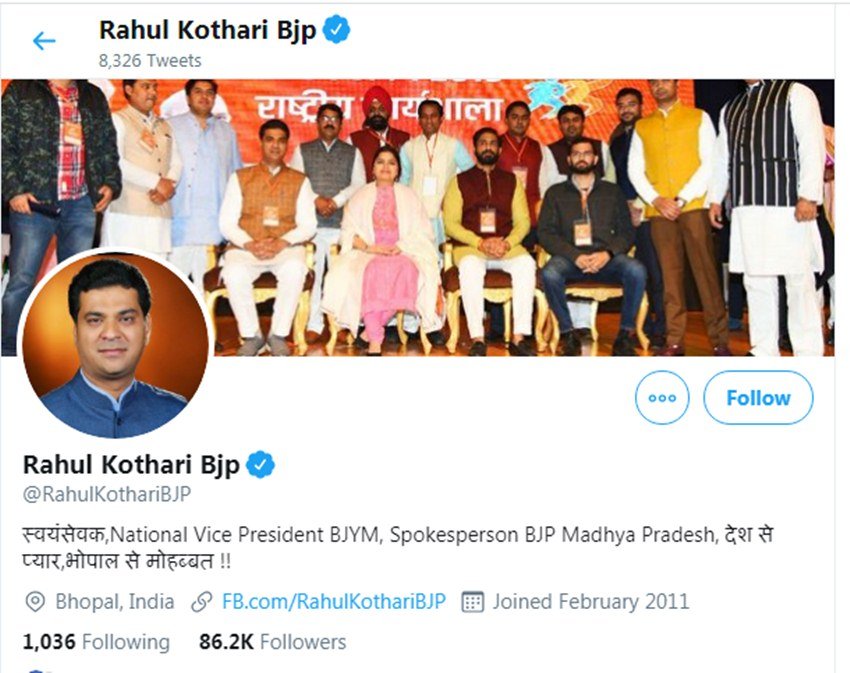Click the large profile name below avatar
Viewport: 850px width, 673px height.
click(131, 465)
